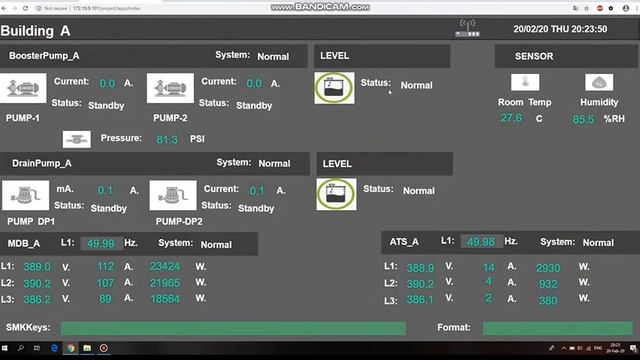
Task: Open Internet Explorer from the taskbar
Action: coord(54,348)
